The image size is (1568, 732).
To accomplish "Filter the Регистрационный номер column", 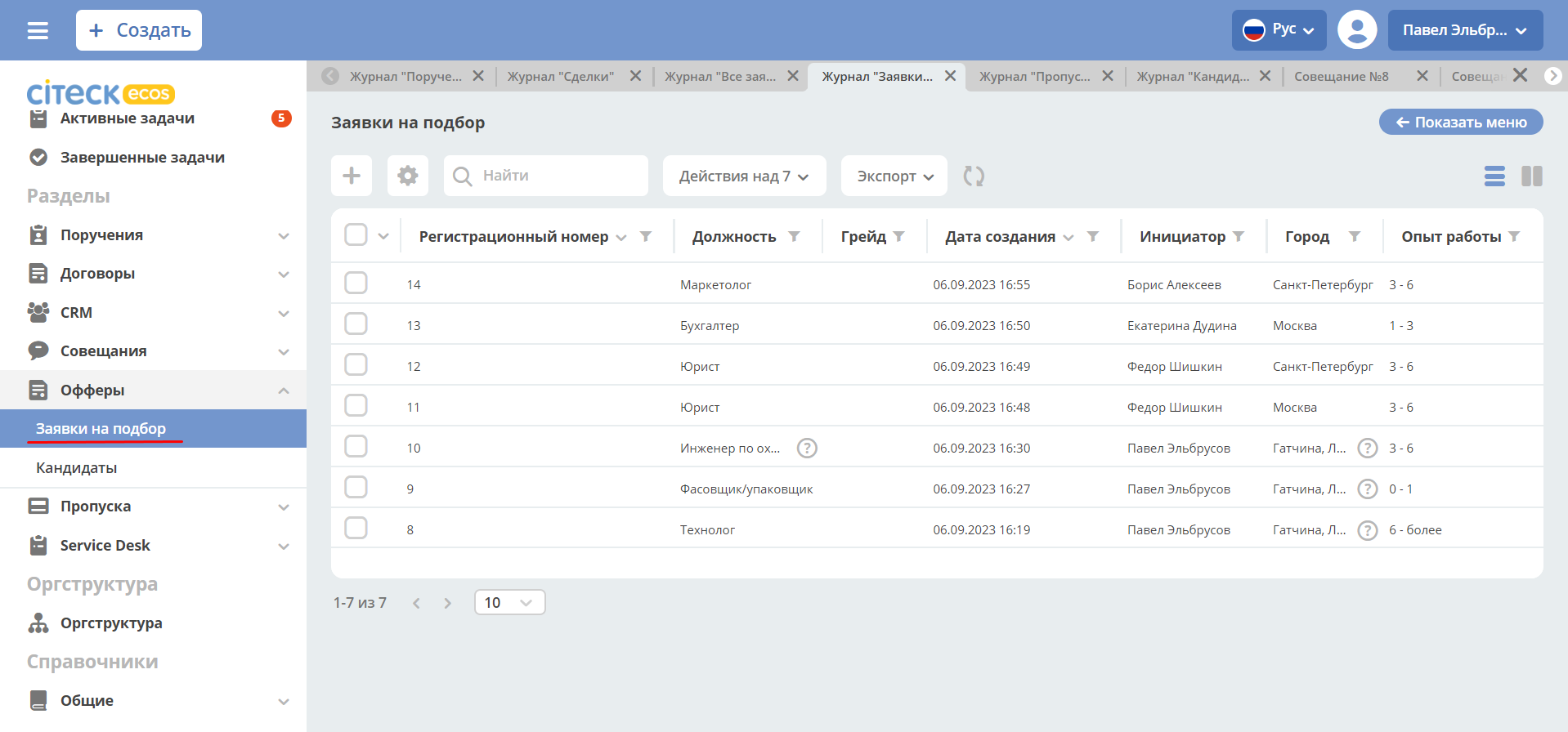I will [646, 236].
